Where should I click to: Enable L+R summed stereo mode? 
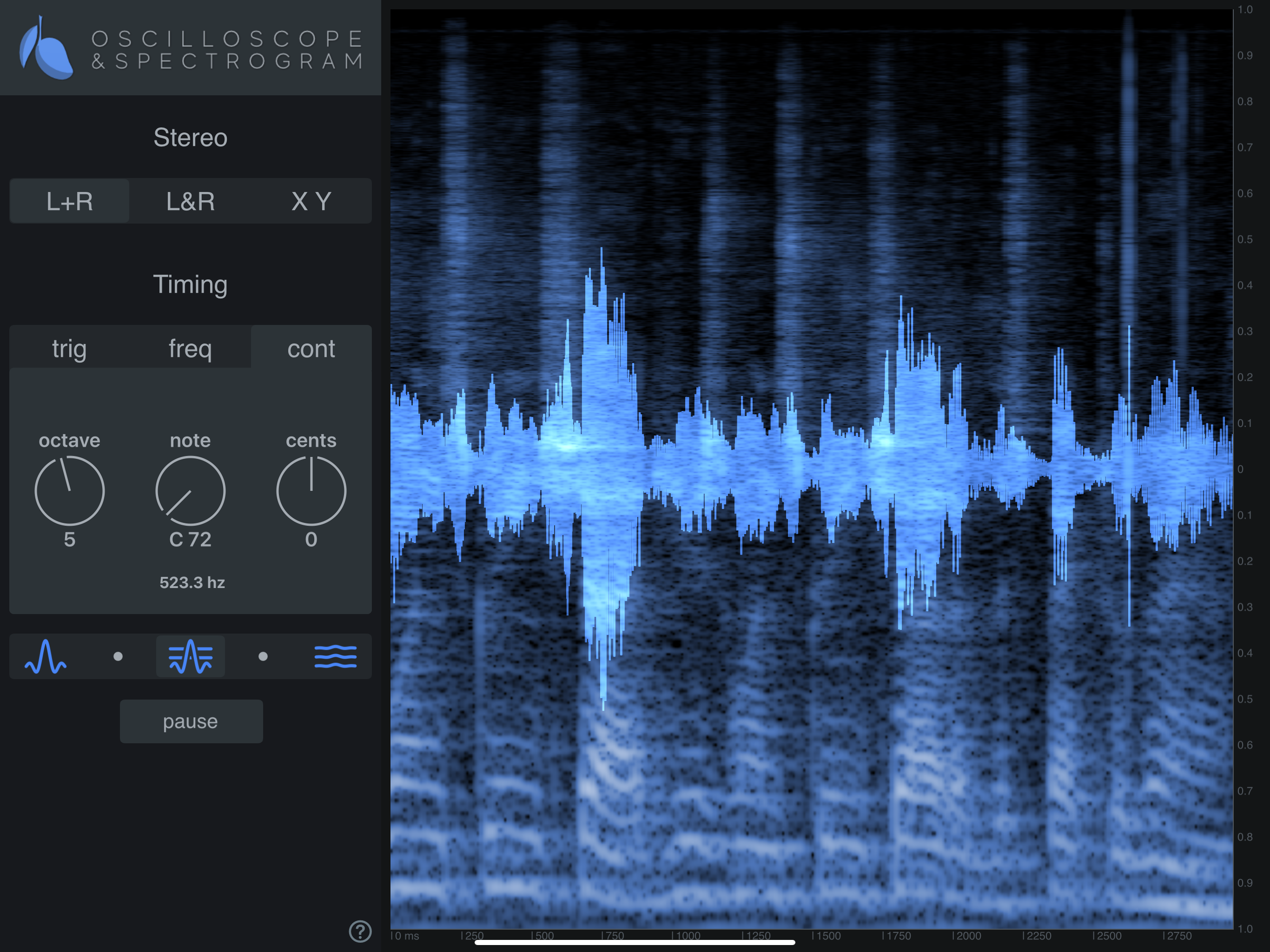click(69, 202)
